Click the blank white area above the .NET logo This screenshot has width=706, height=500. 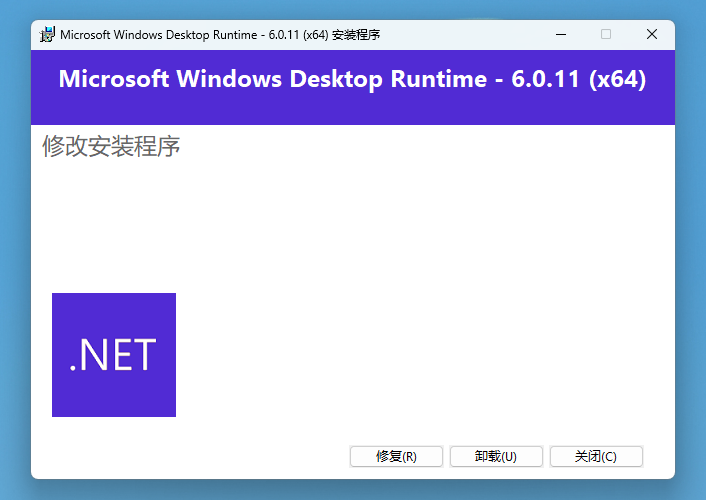114,230
